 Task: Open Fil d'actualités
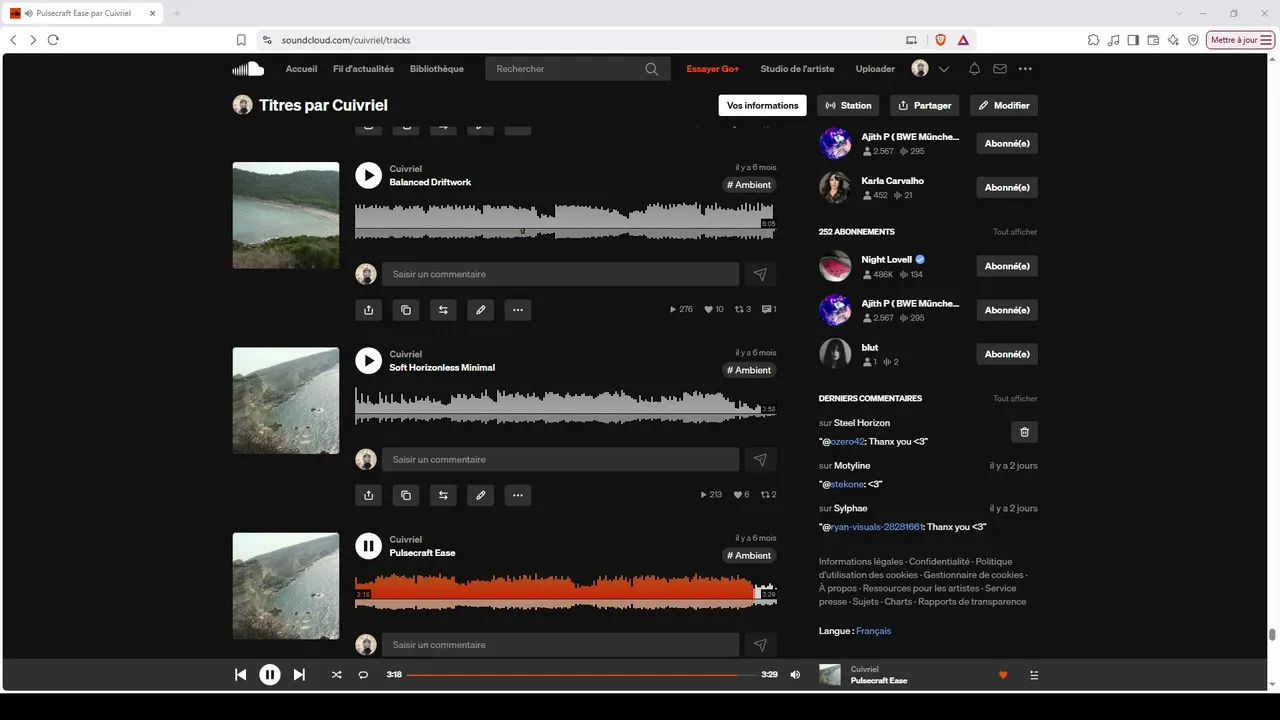tap(363, 69)
